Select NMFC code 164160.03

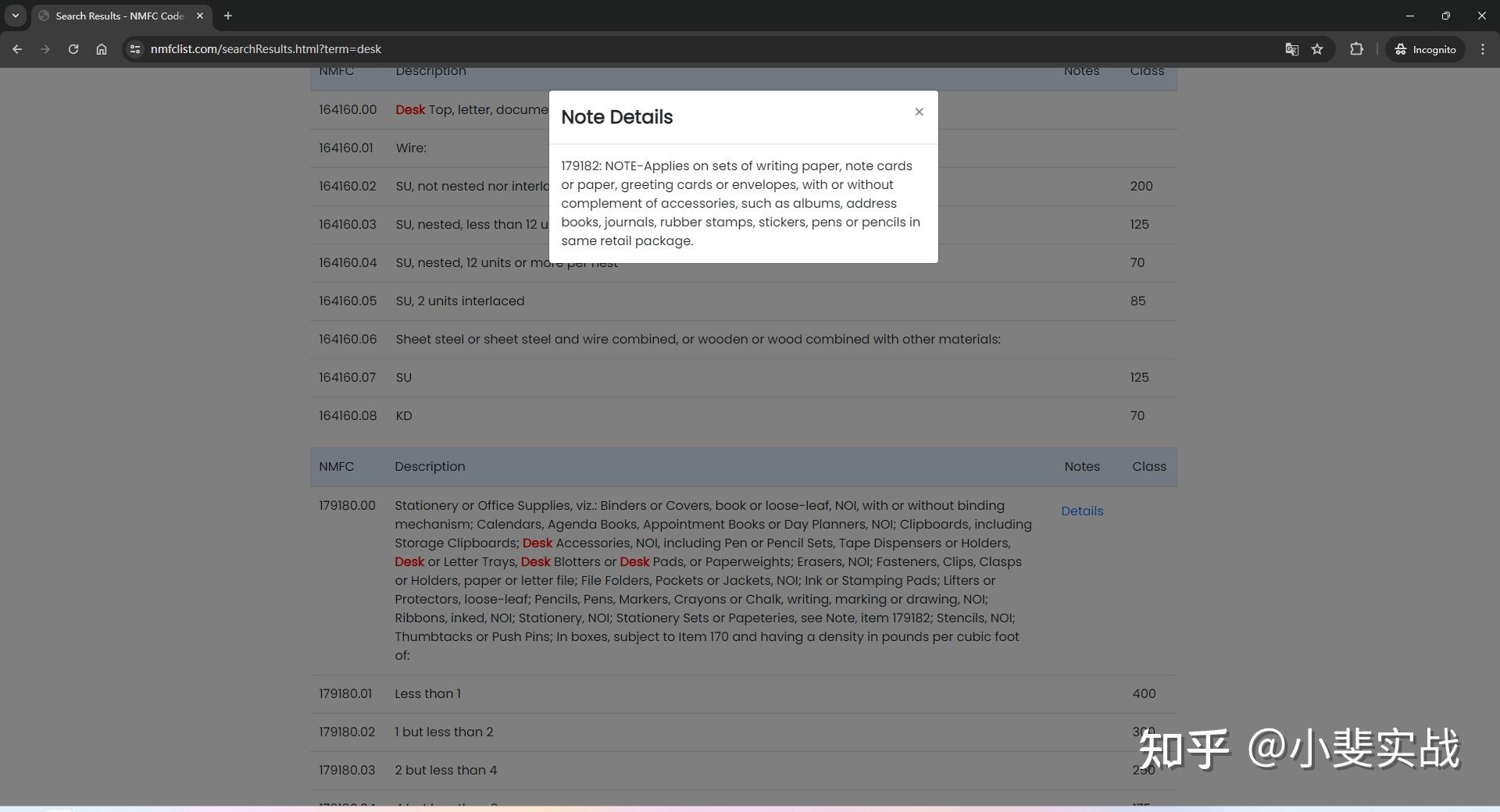348,224
